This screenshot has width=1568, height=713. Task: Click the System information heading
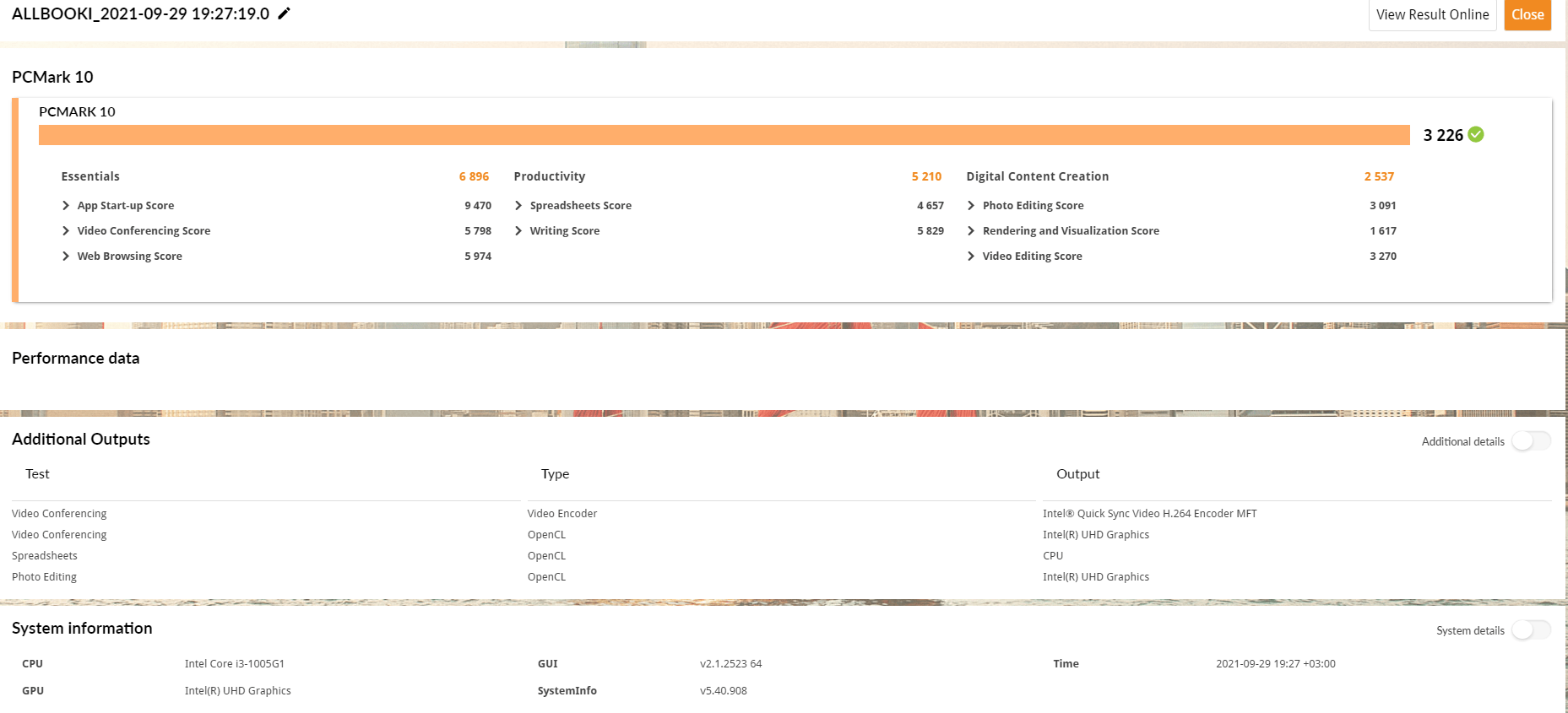[x=82, y=628]
